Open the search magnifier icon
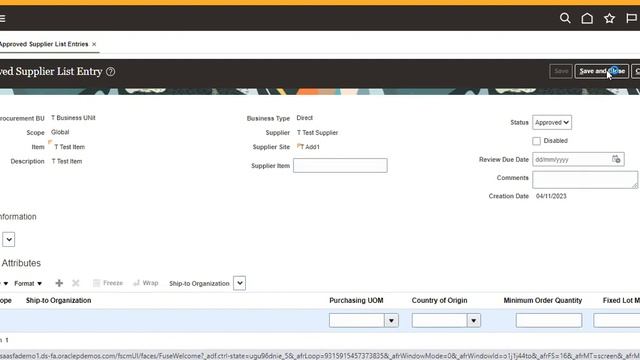Image resolution: width=640 pixels, height=360 pixels. tap(565, 18)
